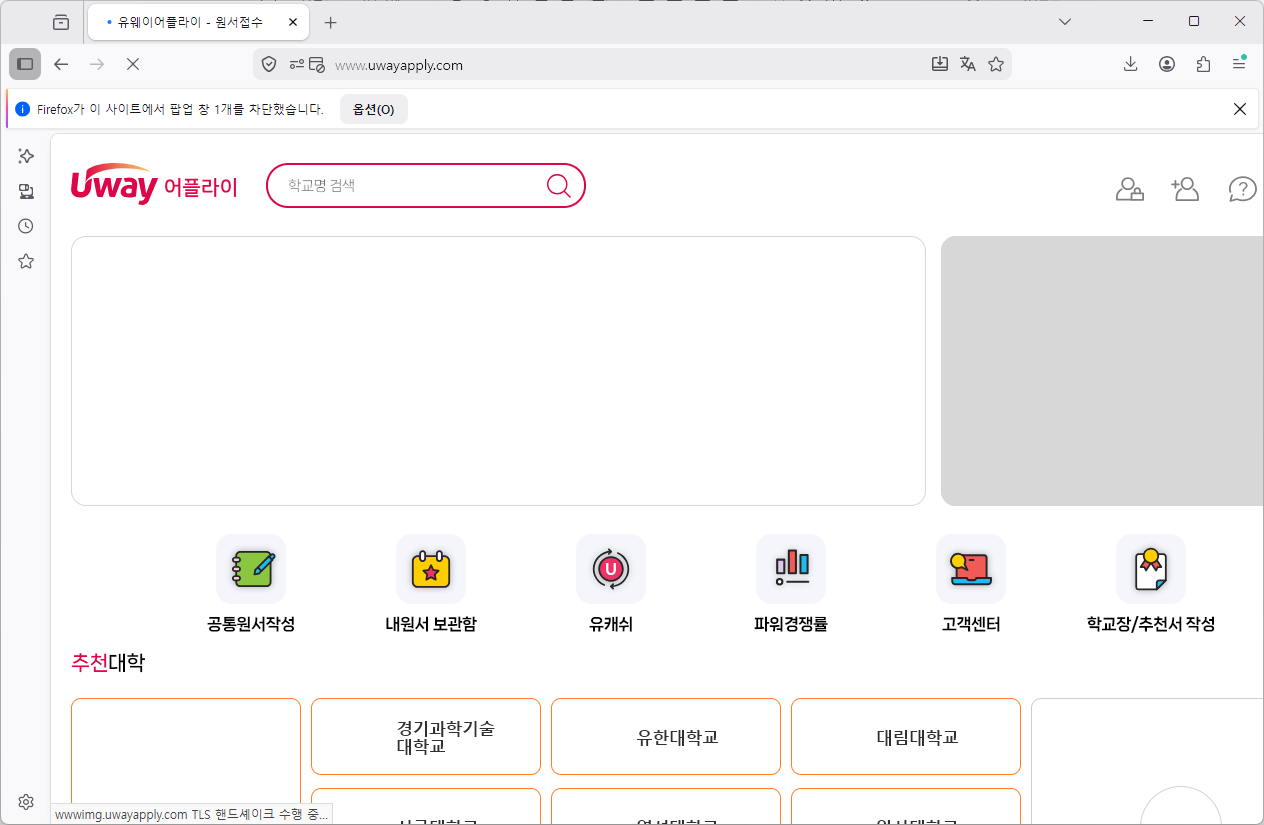Open the sign-up add-user icon
The height and width of the screenshot is (825, 1264).
[x=1185, y=189]
